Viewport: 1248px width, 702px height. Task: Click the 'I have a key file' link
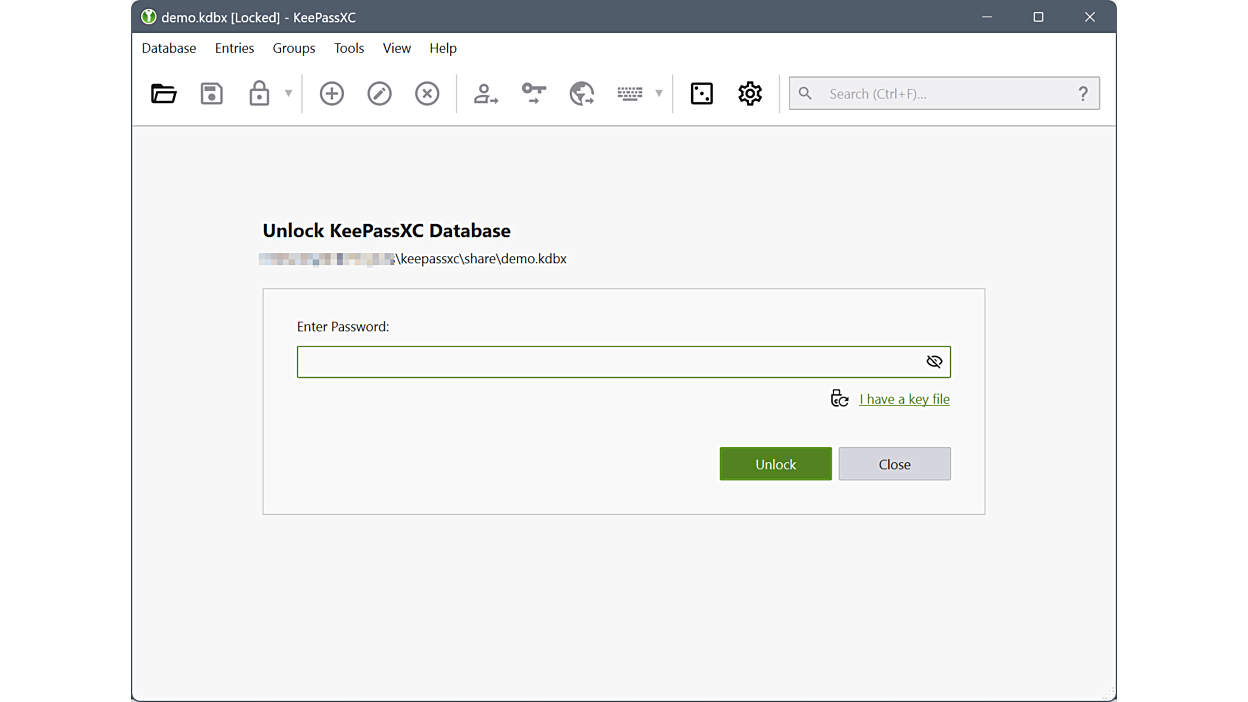point(904,399)
